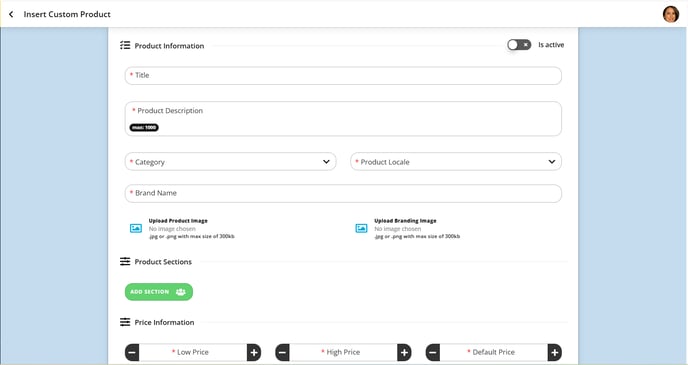Decrease Default Price with minus button

tap(433, 352)
